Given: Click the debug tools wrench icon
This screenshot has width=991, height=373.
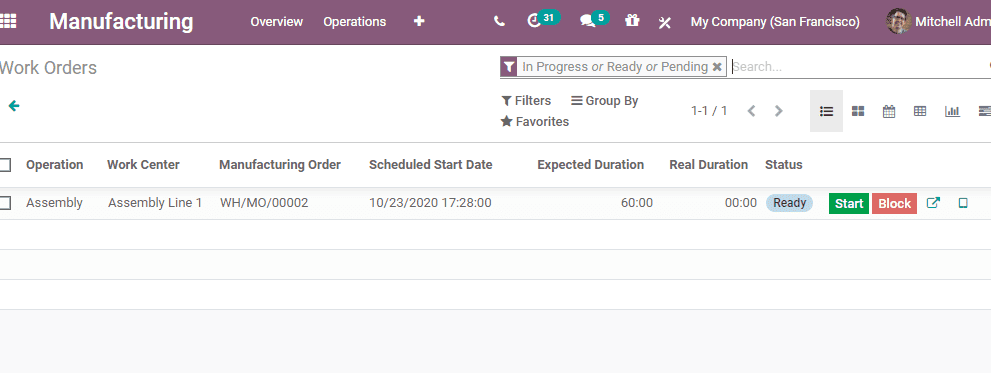Looking at the screenshot, I should point(664,23).
